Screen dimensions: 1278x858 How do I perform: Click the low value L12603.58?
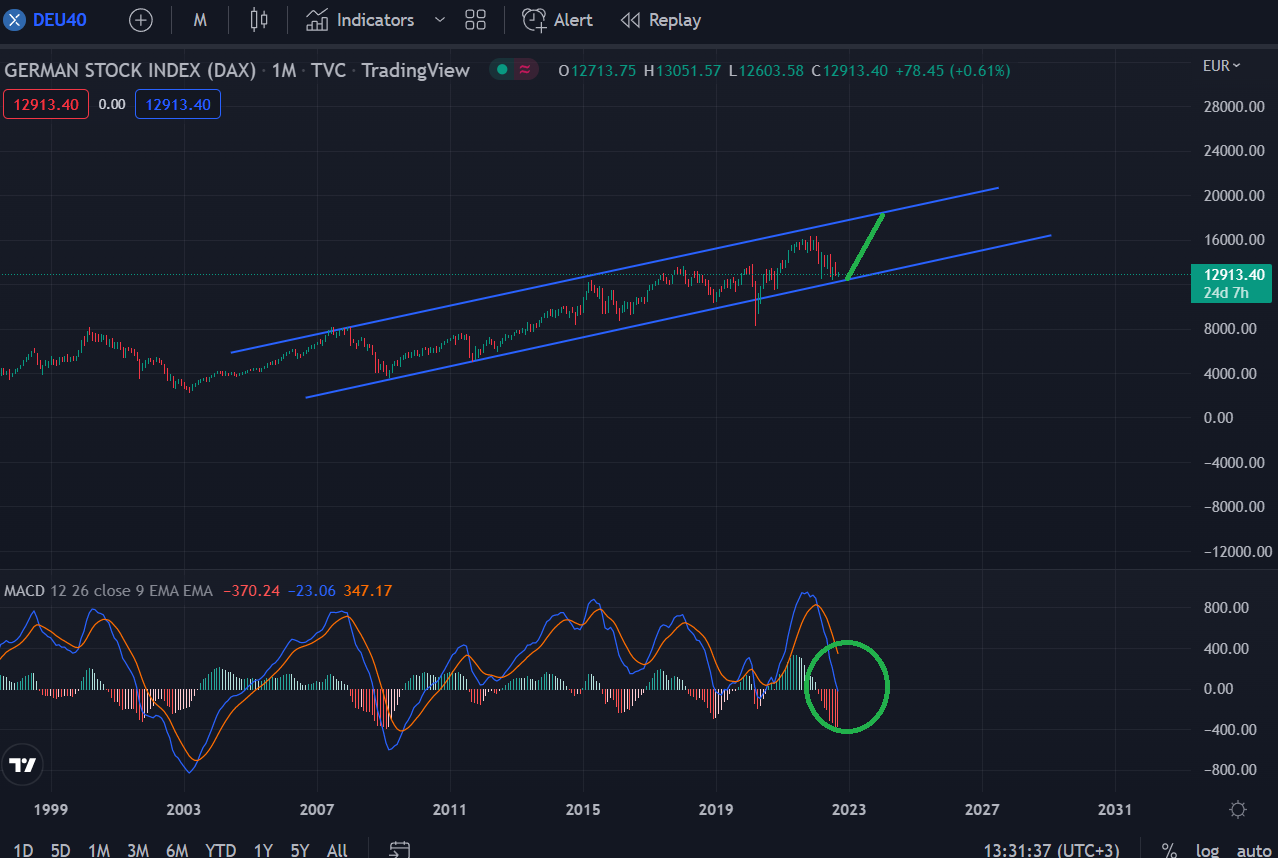766,70
